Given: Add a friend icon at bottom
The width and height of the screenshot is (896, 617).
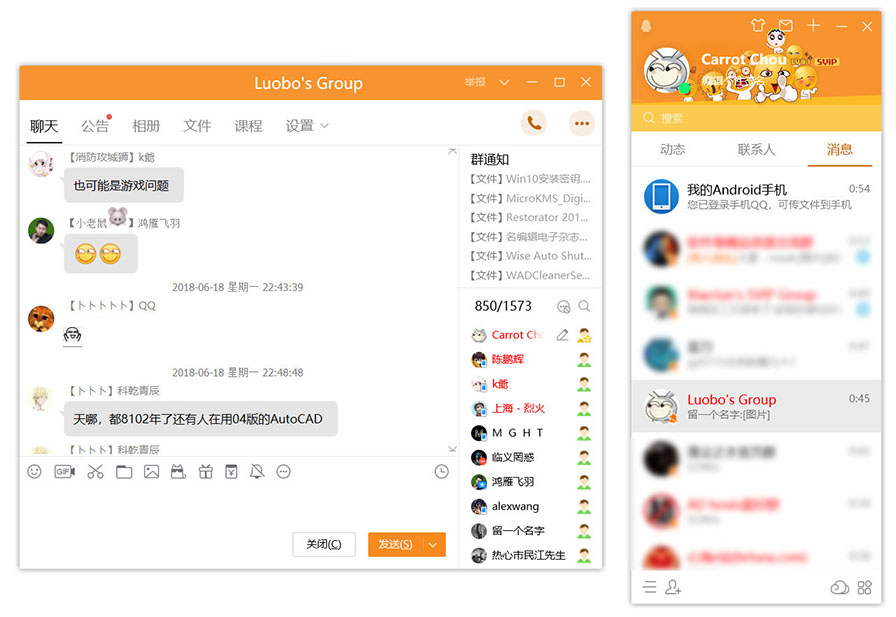Looking at the screenshot, I should pos(673,587).
